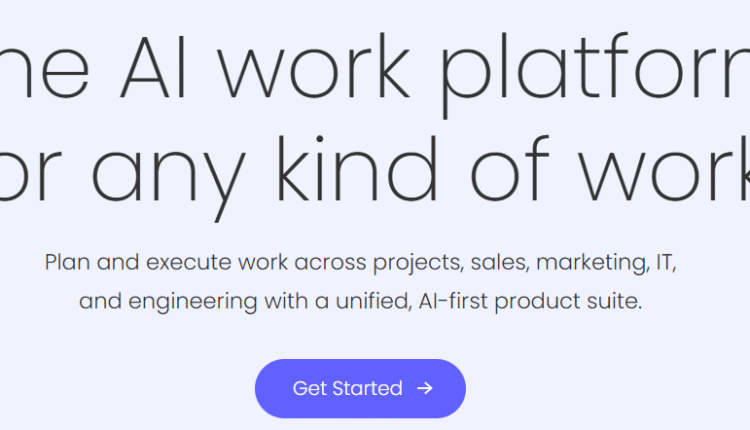Click "work" at the end of the second headline line
Image resolution: width=750 pixels, height=430 pixels.
pos(664,168)
